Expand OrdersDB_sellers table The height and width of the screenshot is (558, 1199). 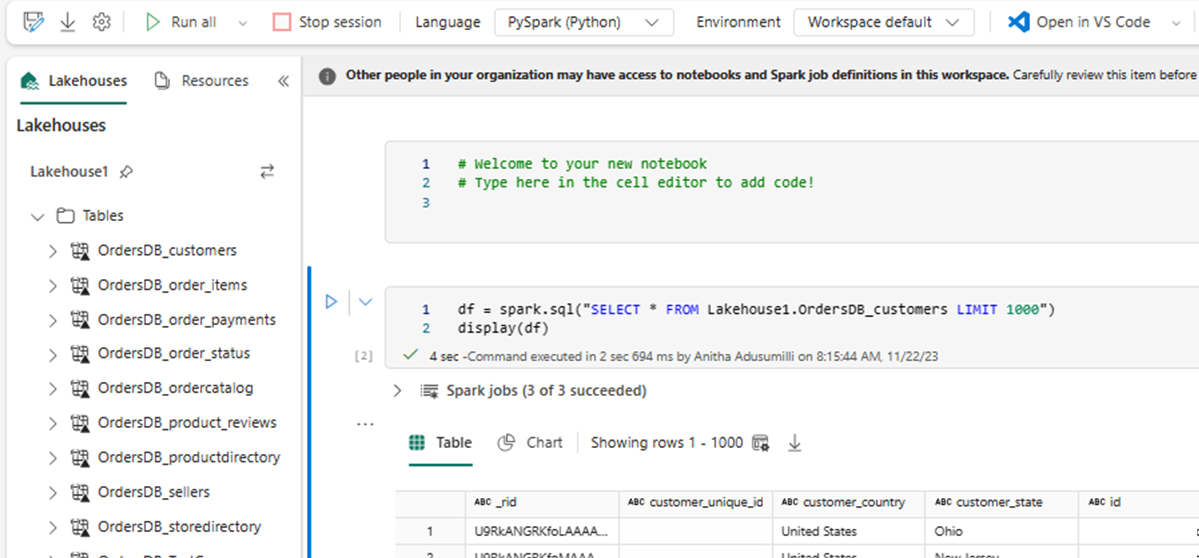(53, 493)
